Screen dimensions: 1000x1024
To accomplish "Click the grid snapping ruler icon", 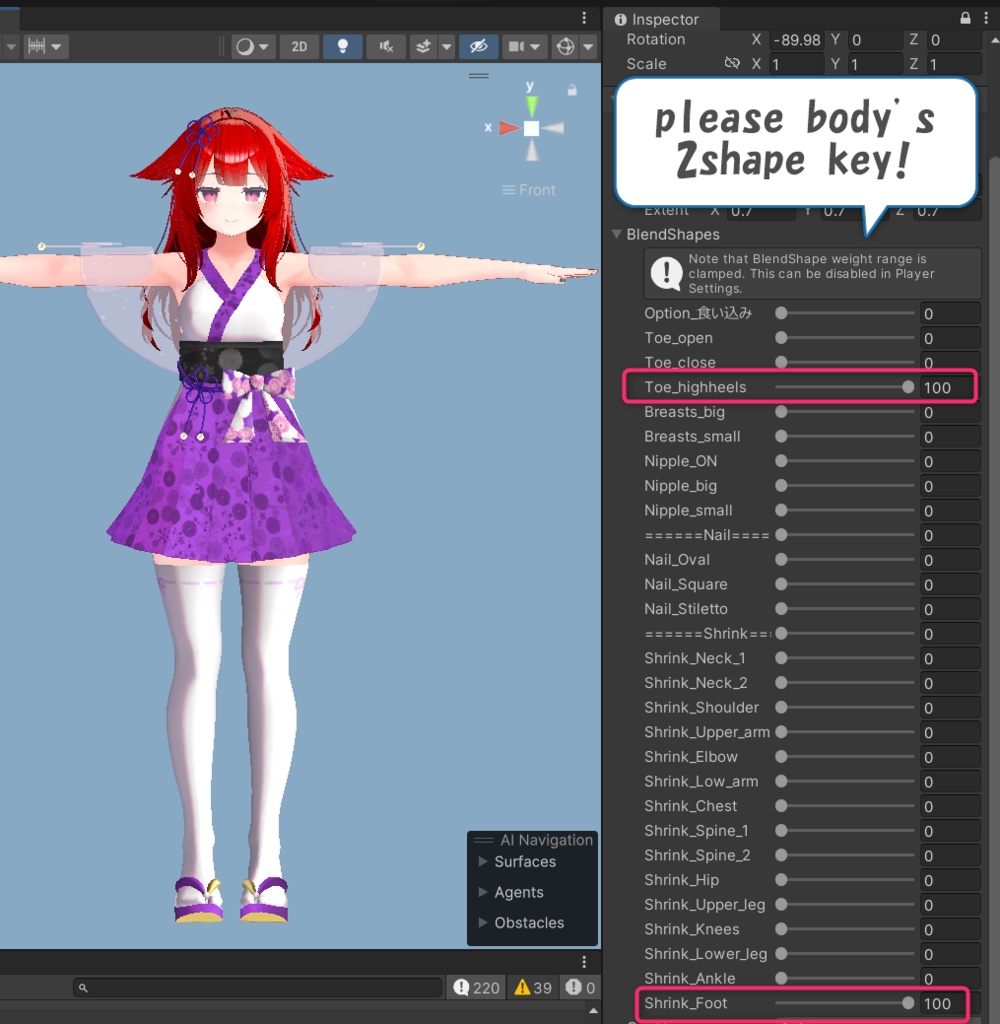I will pos(37,46).
